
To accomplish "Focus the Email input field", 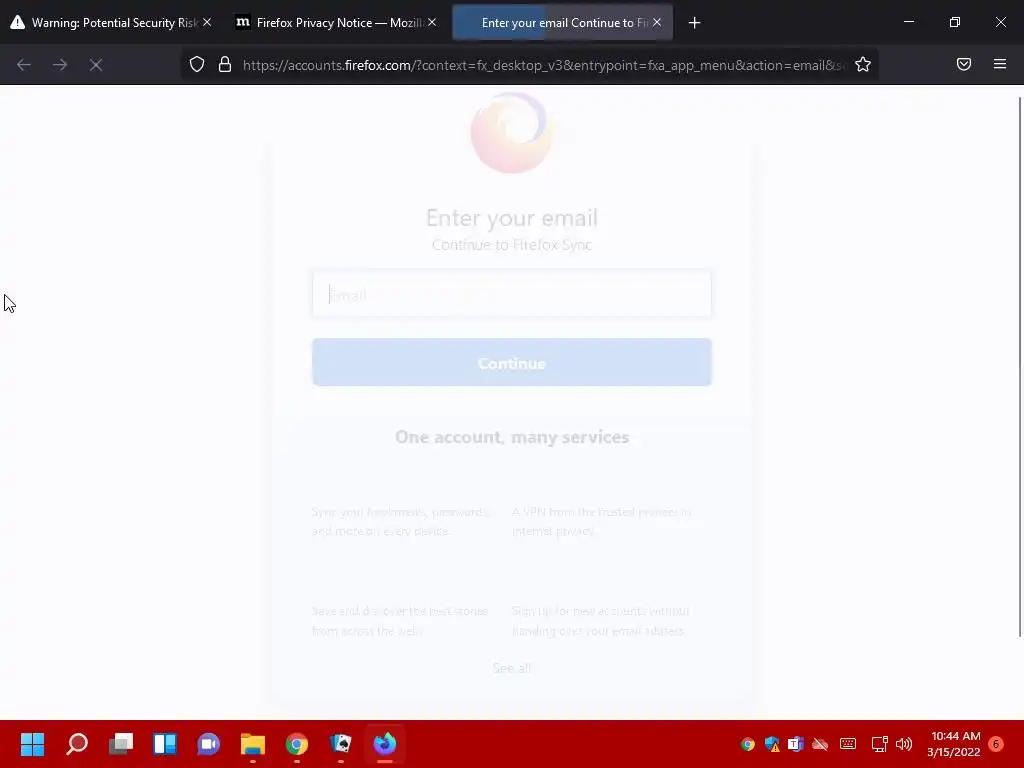I will tap(512, 294).
